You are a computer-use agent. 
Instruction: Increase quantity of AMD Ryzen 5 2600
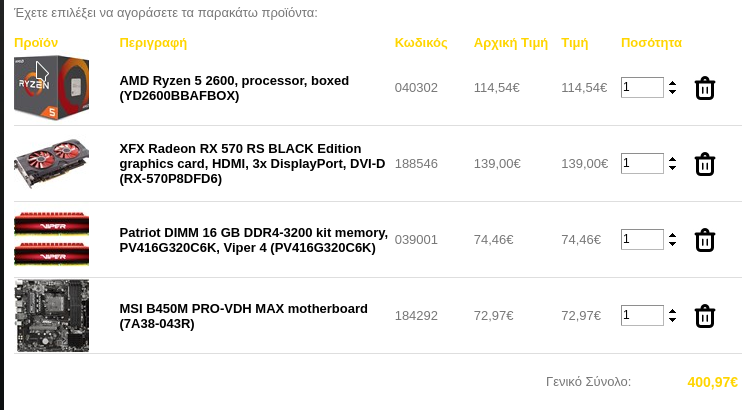tap(672, 84)
